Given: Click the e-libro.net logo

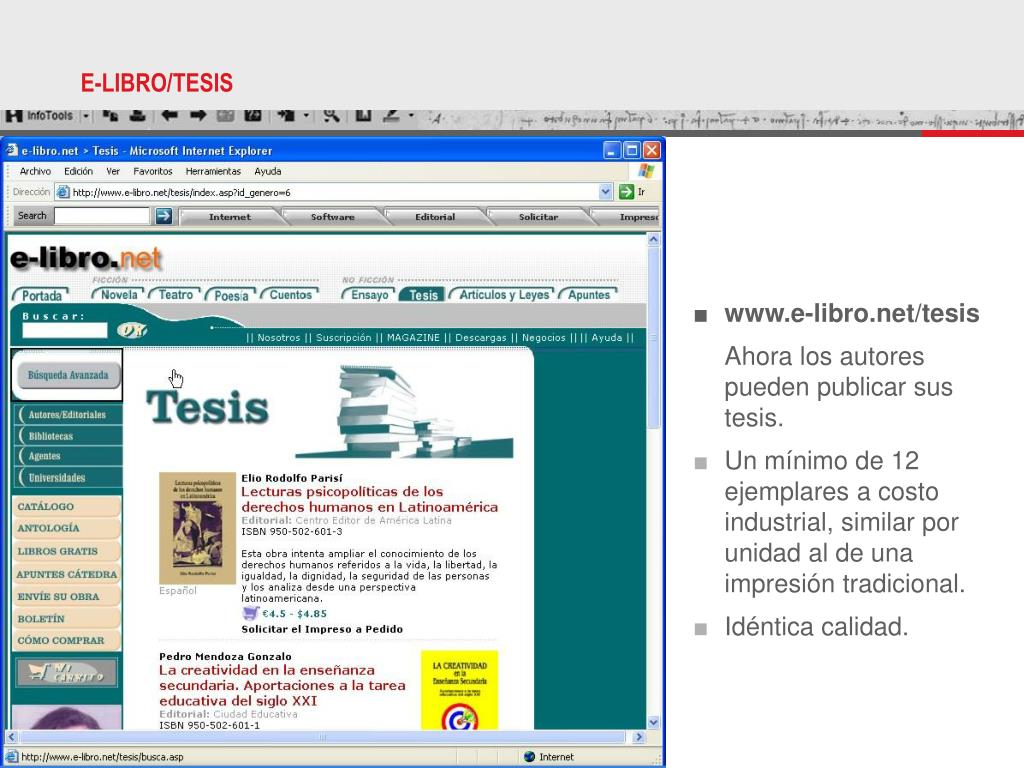Looking at the screenshot, I should click(86, 258).
